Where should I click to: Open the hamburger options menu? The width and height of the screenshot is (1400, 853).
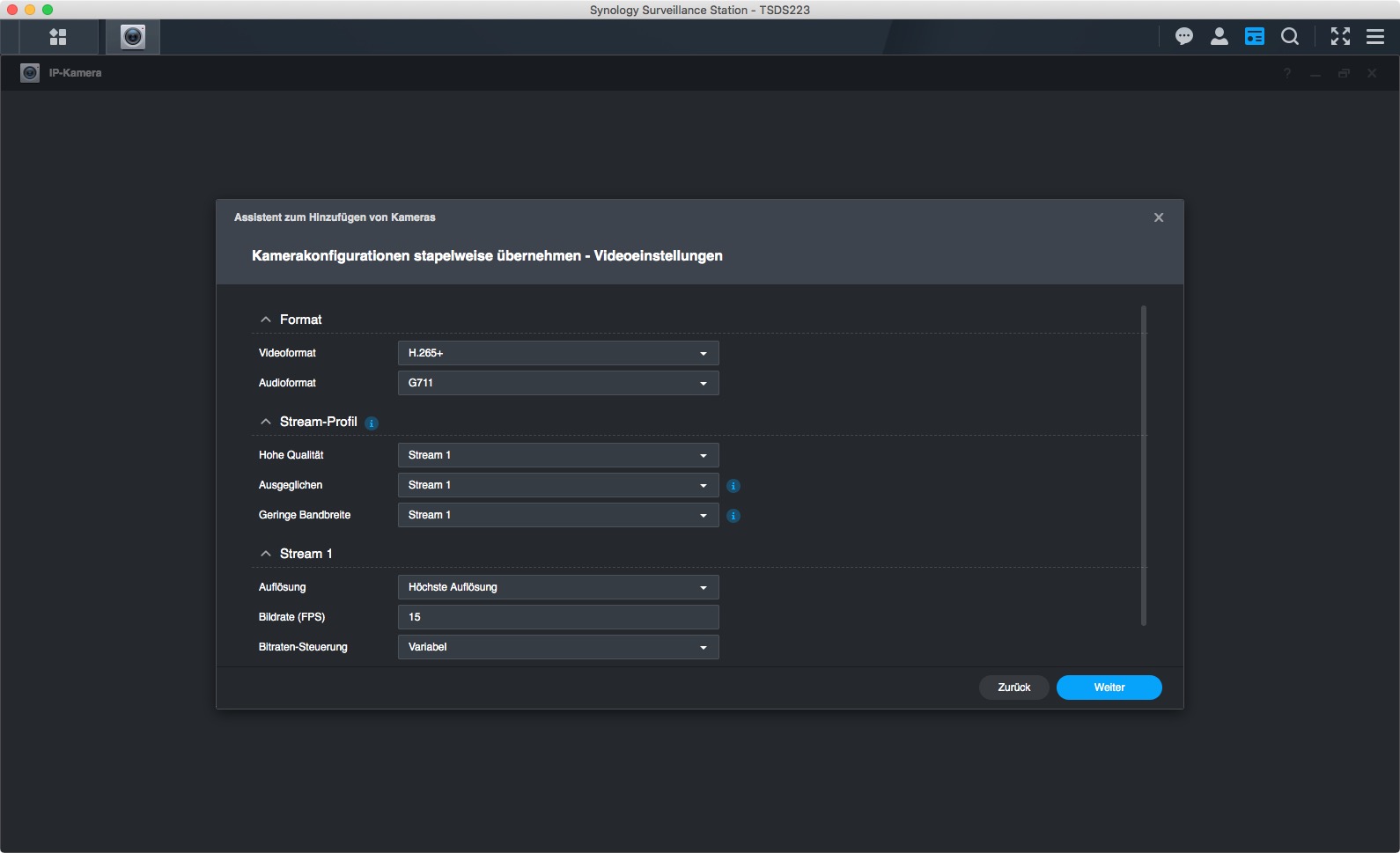click(1375, 37)
